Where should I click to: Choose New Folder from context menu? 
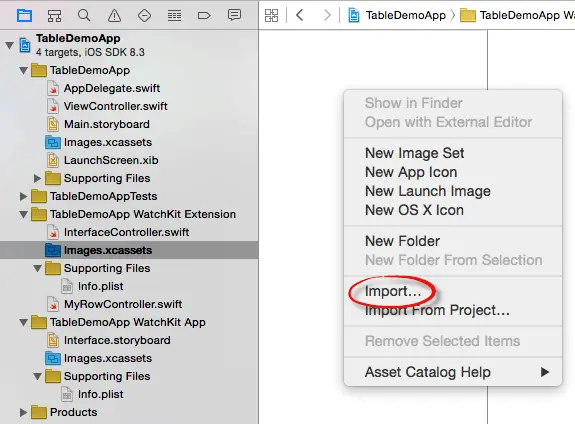click(453, 241)
